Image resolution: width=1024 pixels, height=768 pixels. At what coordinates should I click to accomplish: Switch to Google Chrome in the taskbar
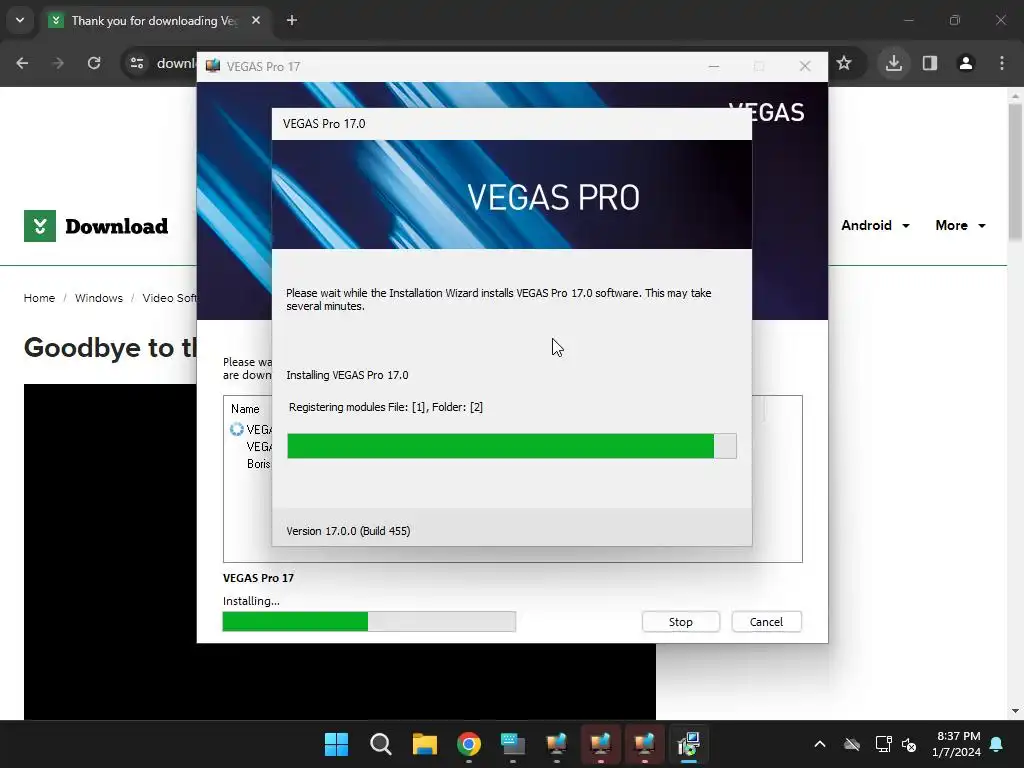[x=469, y=744]
